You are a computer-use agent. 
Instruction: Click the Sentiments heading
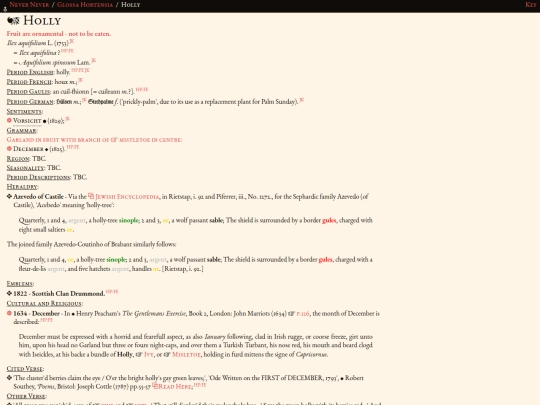tap(24, 112)
